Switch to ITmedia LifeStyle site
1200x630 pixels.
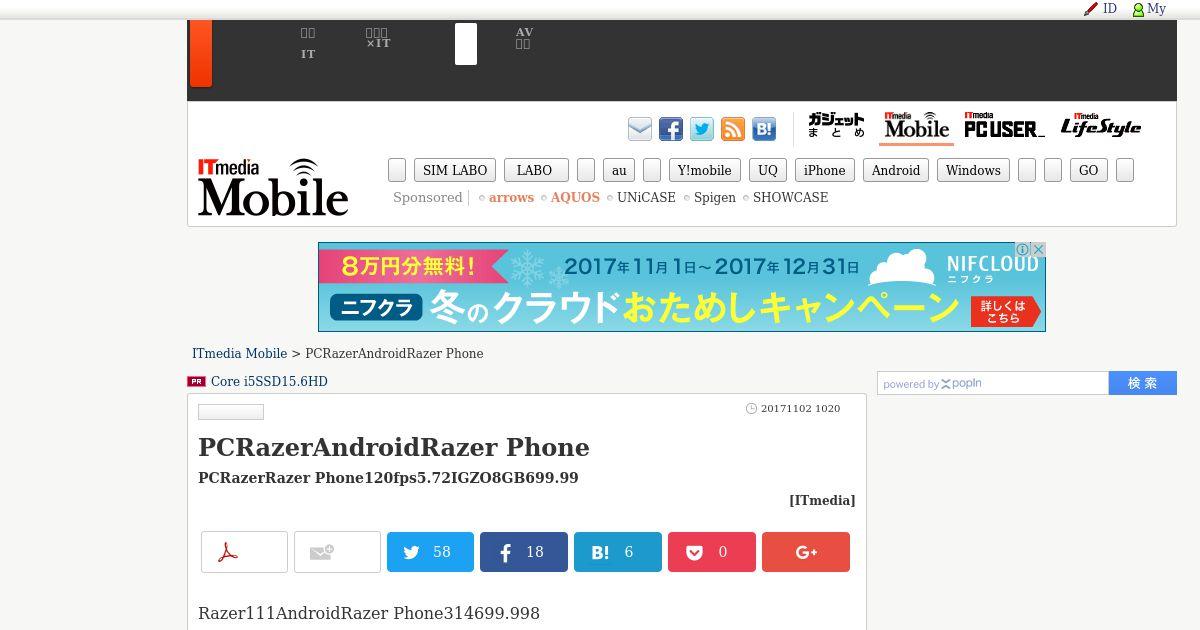coord(1101,126)
